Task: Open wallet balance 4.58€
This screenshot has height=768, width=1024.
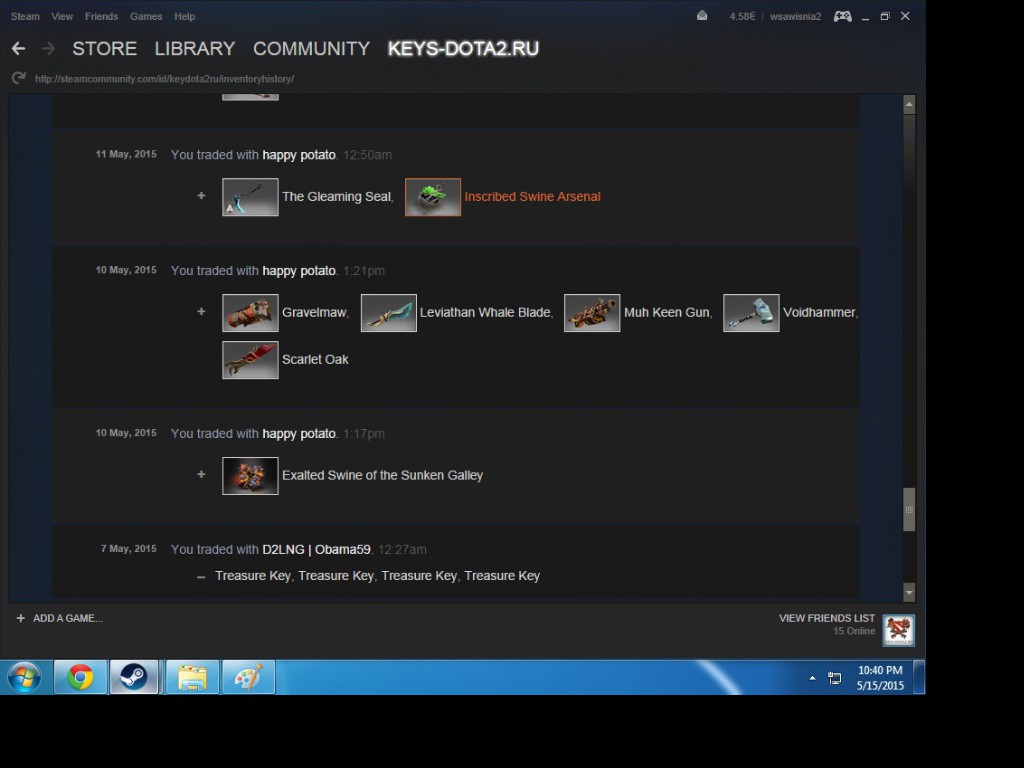Action: point(742,16)
